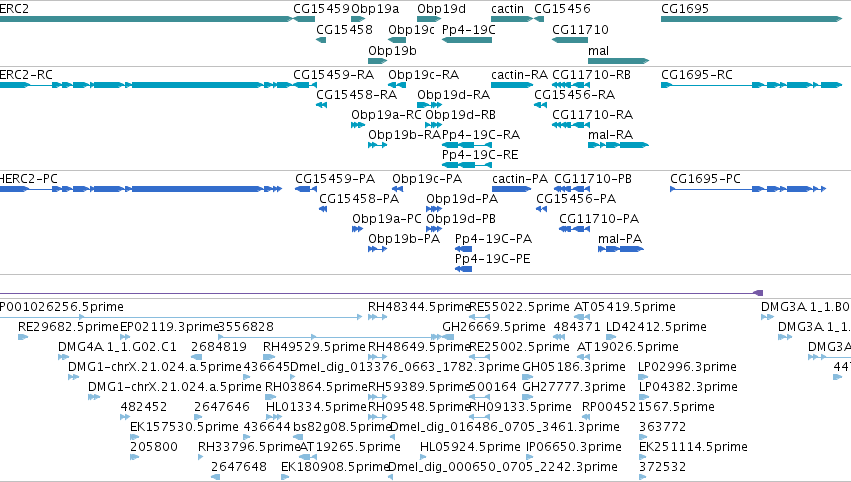Click transcript CG15456-RA
The width and height of the screenshot is (851, 482).
[x=574, y=94]
